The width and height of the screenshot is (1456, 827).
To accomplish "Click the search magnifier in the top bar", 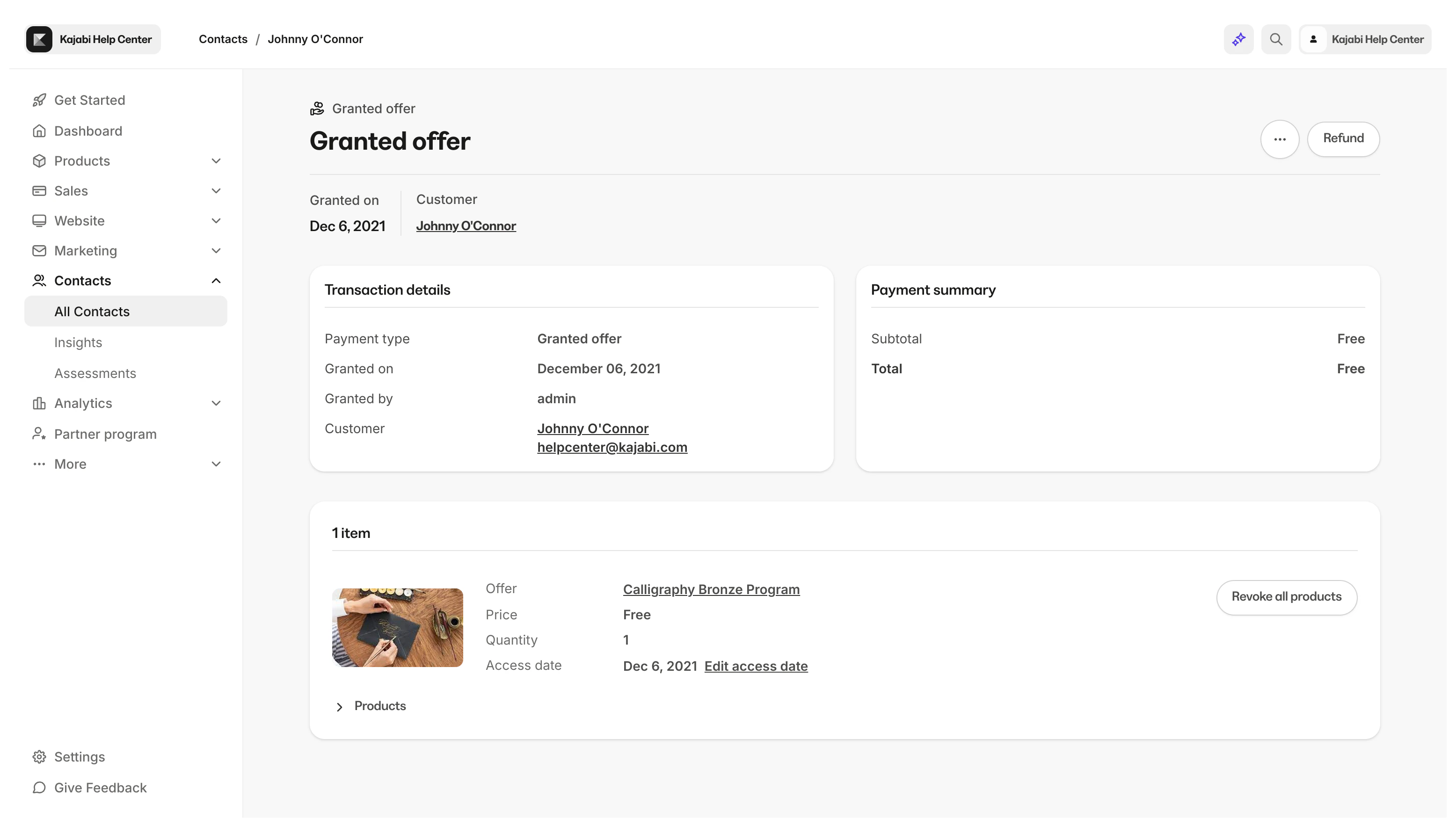I will (x=1276, y=39).
